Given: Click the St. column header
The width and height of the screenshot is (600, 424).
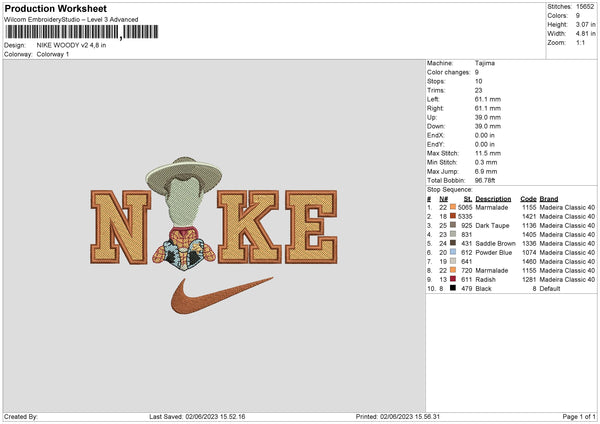Looking at the screenshot, I should (468, 199).
